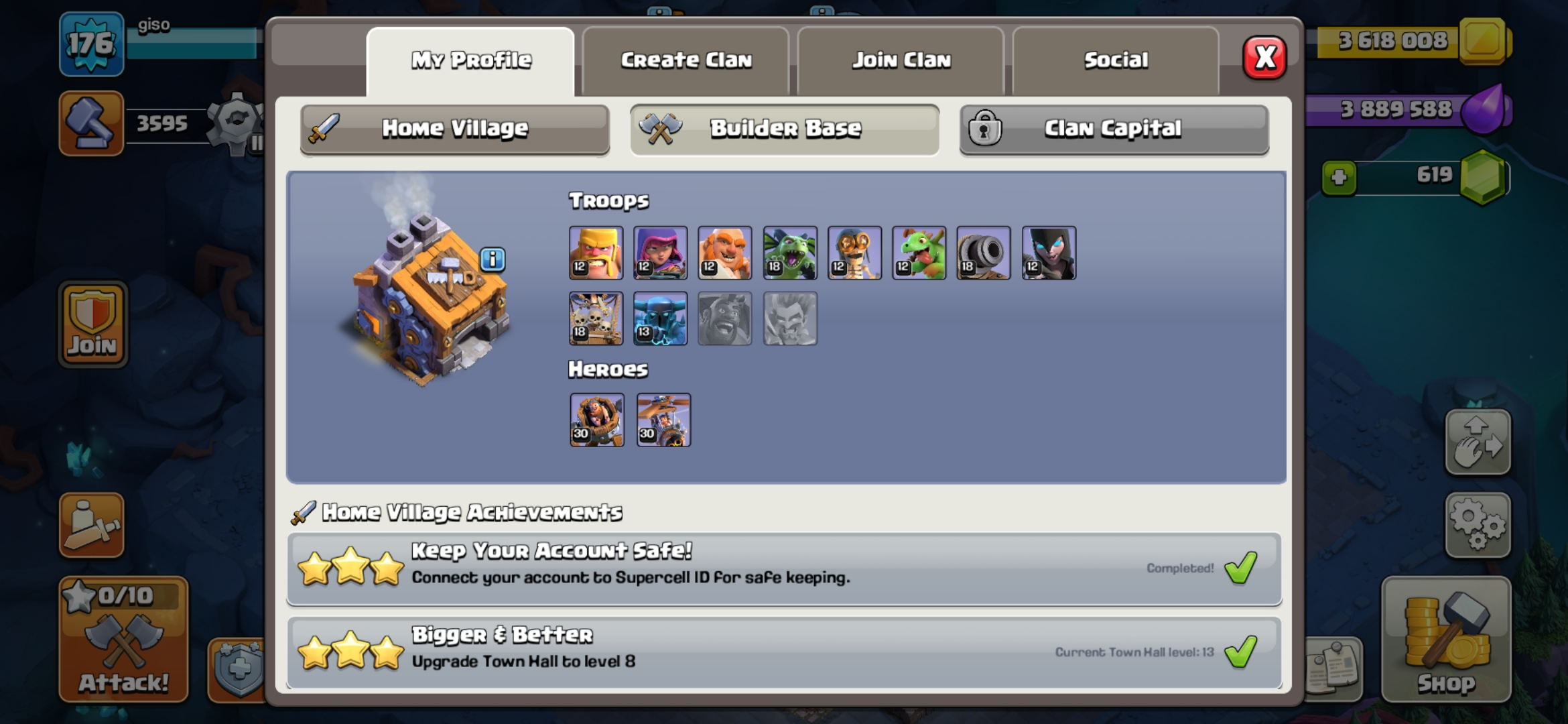Open the Social tab
The width and height of the screenshot is (1568, 724).
click(x=1116, y=60)
